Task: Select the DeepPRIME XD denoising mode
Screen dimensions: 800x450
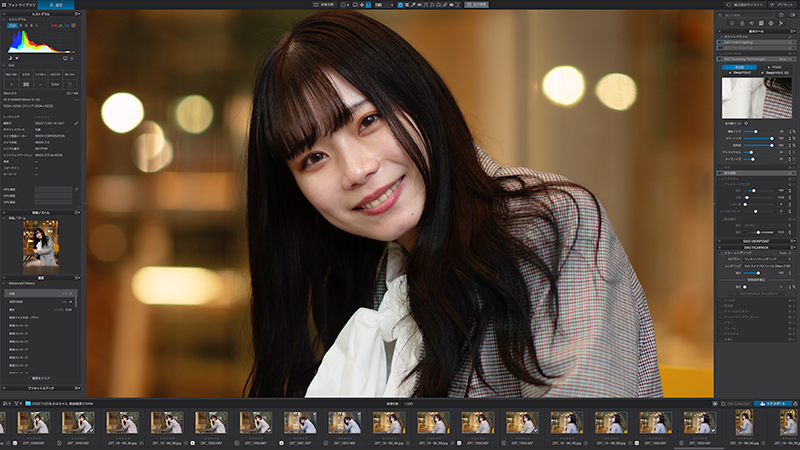Action: (776, 72)
